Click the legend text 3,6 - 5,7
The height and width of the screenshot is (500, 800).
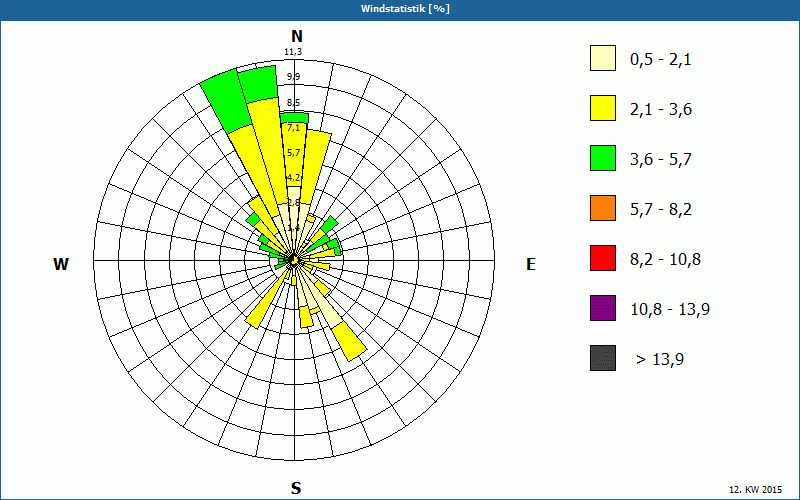pos(661,160)
